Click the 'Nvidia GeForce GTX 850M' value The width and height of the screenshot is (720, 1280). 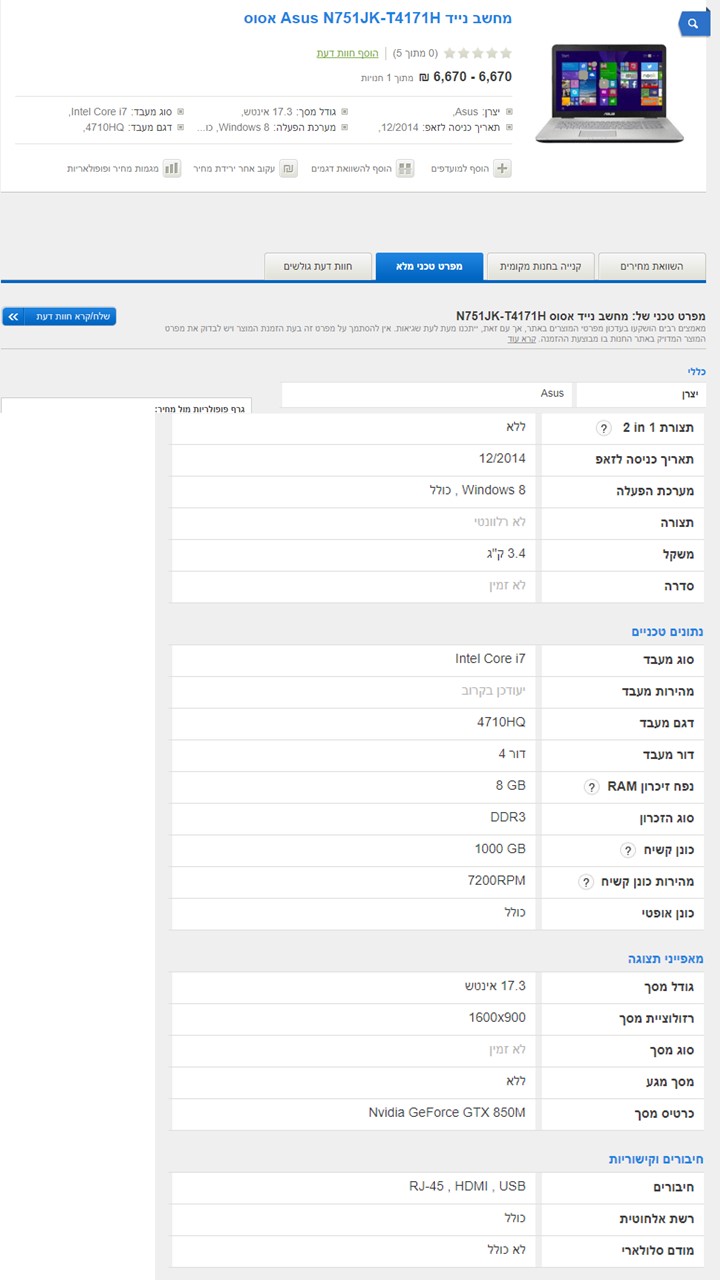(447, 1113)
